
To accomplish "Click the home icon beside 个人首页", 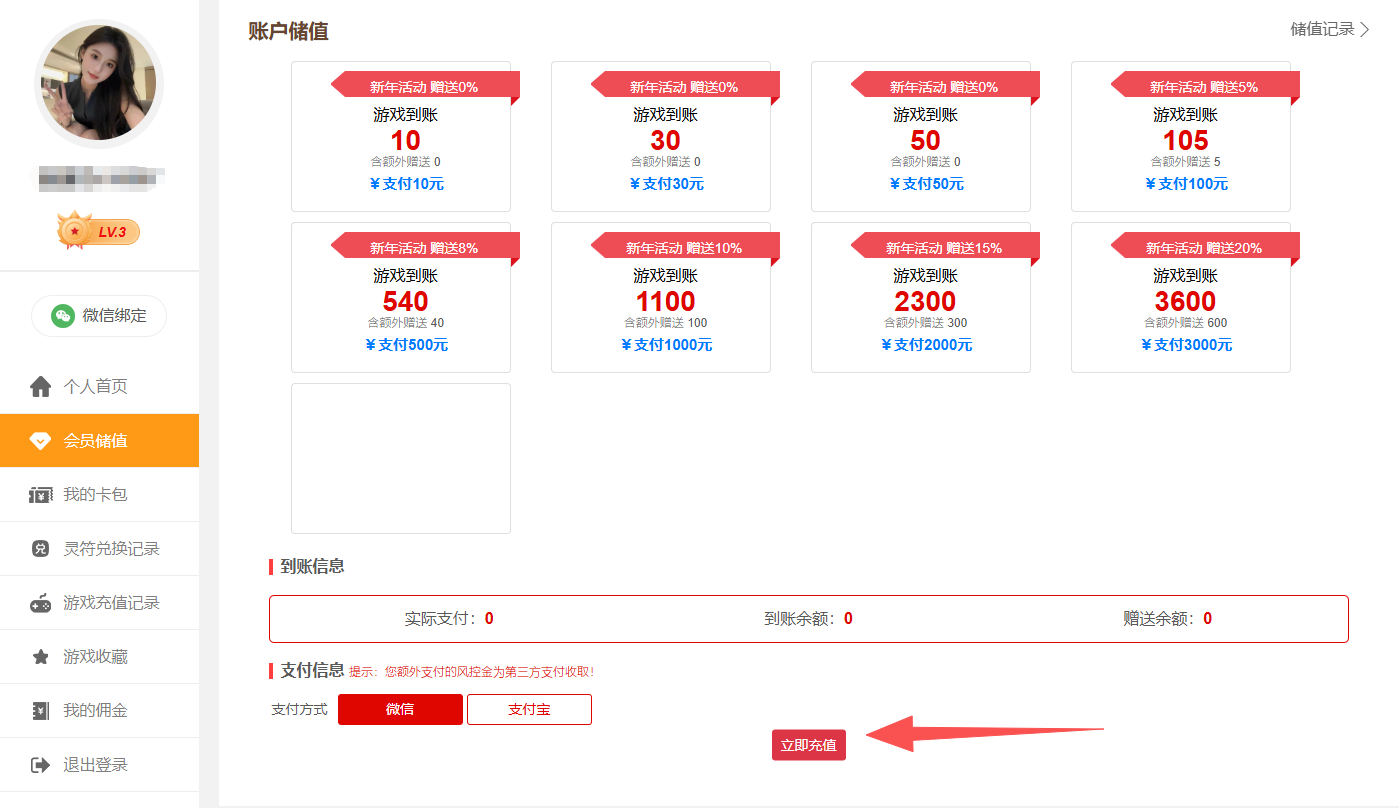I will click(x=40, y=387).
